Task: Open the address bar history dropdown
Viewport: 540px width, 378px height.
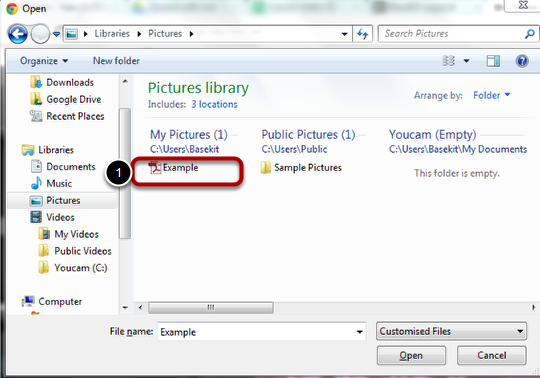Action: point(344,34)
